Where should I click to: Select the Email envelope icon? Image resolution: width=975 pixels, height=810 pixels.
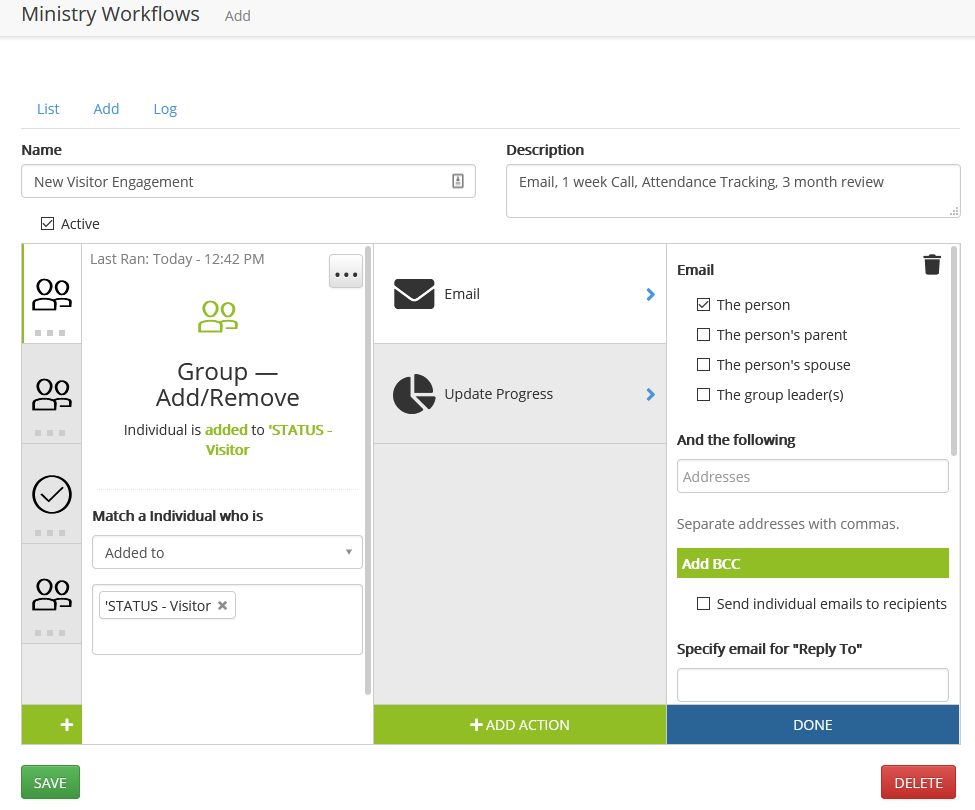[415, 294]
